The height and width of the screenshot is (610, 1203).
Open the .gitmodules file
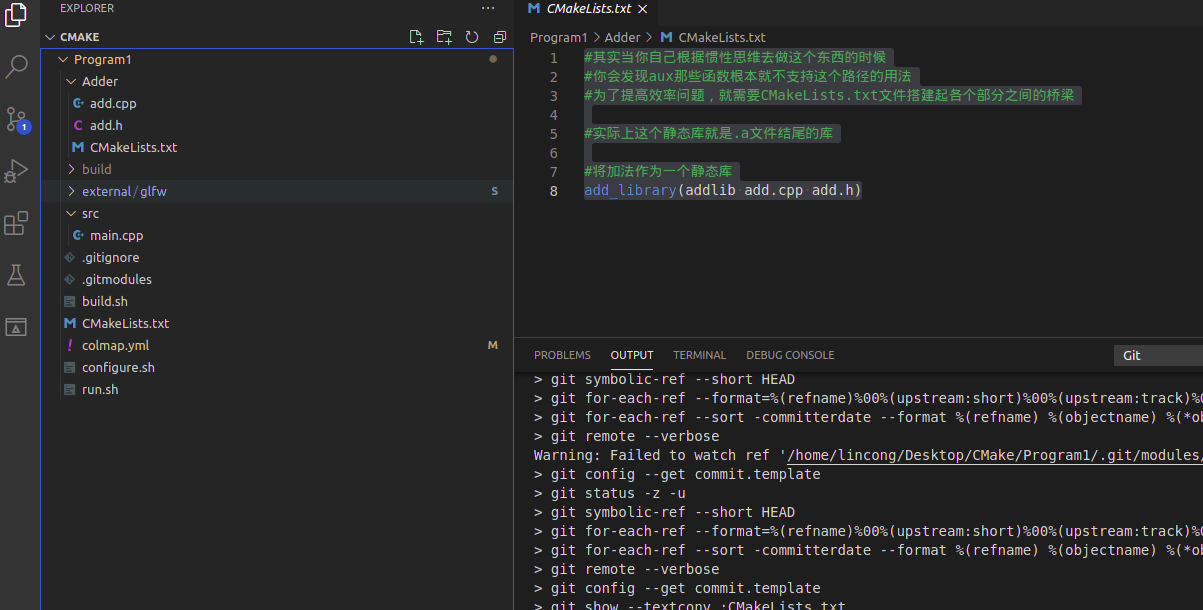coord(117,279)
